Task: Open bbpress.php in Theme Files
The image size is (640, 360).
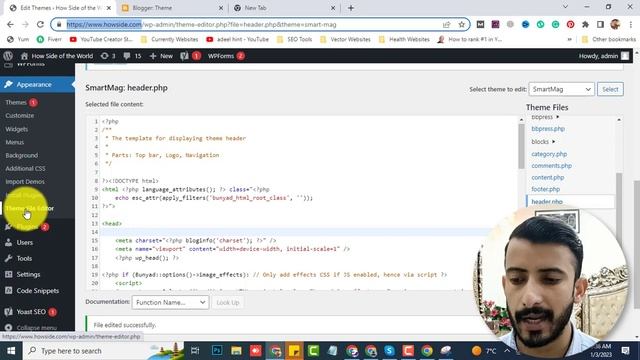Action: click(x=548, y=129)
